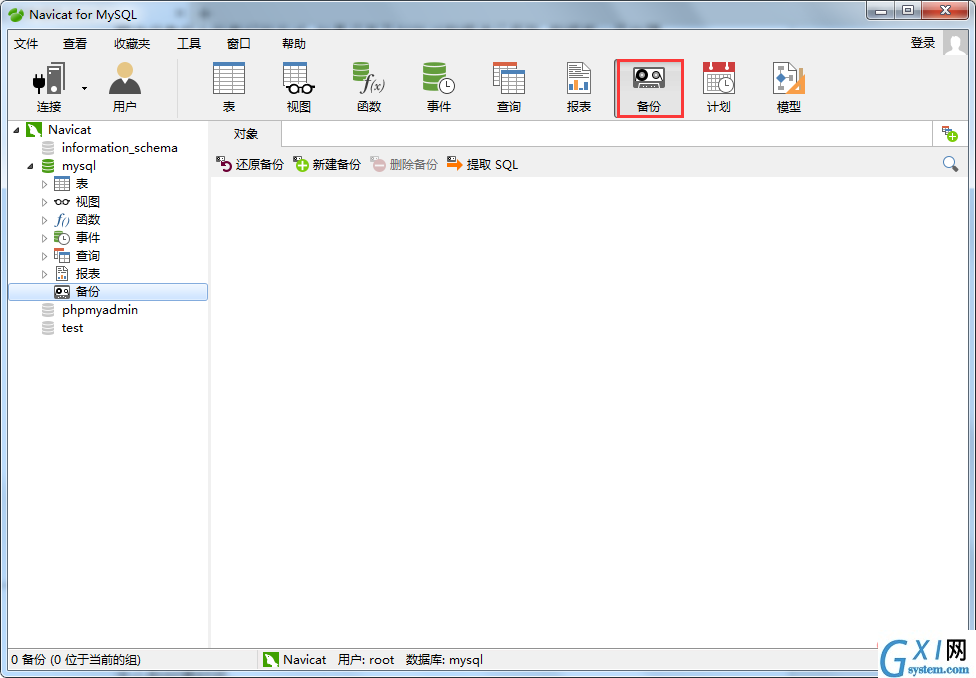Image resolution: width=976 pixels, height=678 pixels.
Task: Expand the 报表 tree node
Action: coord(44,275)
